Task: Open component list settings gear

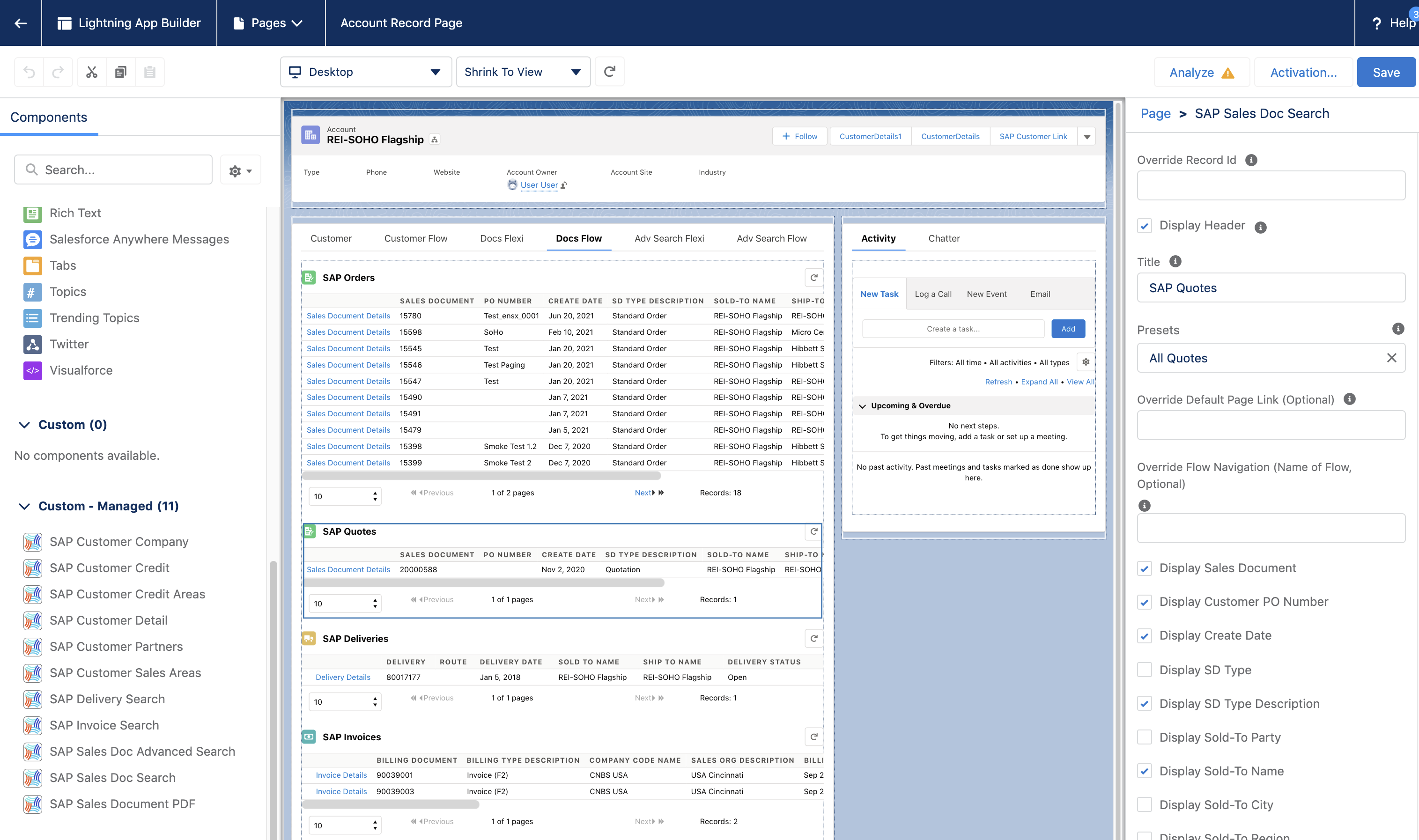Action: pos(240,170)
